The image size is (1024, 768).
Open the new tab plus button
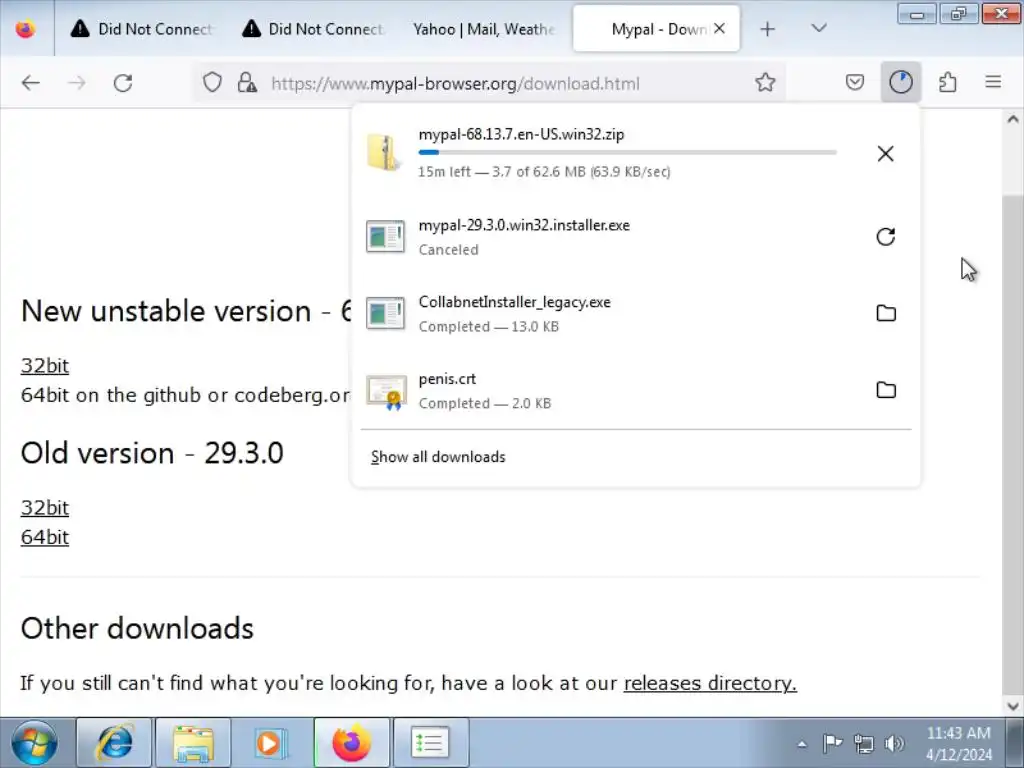coord(768,29)
